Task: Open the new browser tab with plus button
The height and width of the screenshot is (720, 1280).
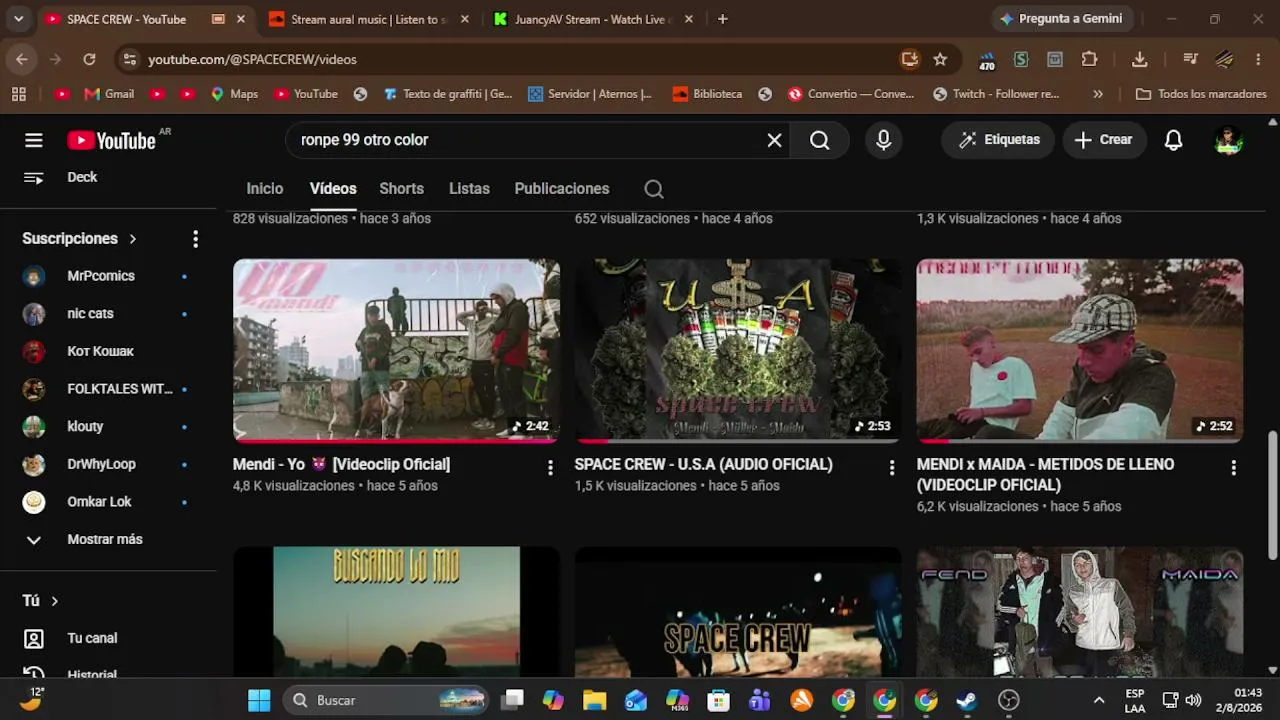Action: coord(723,19)
